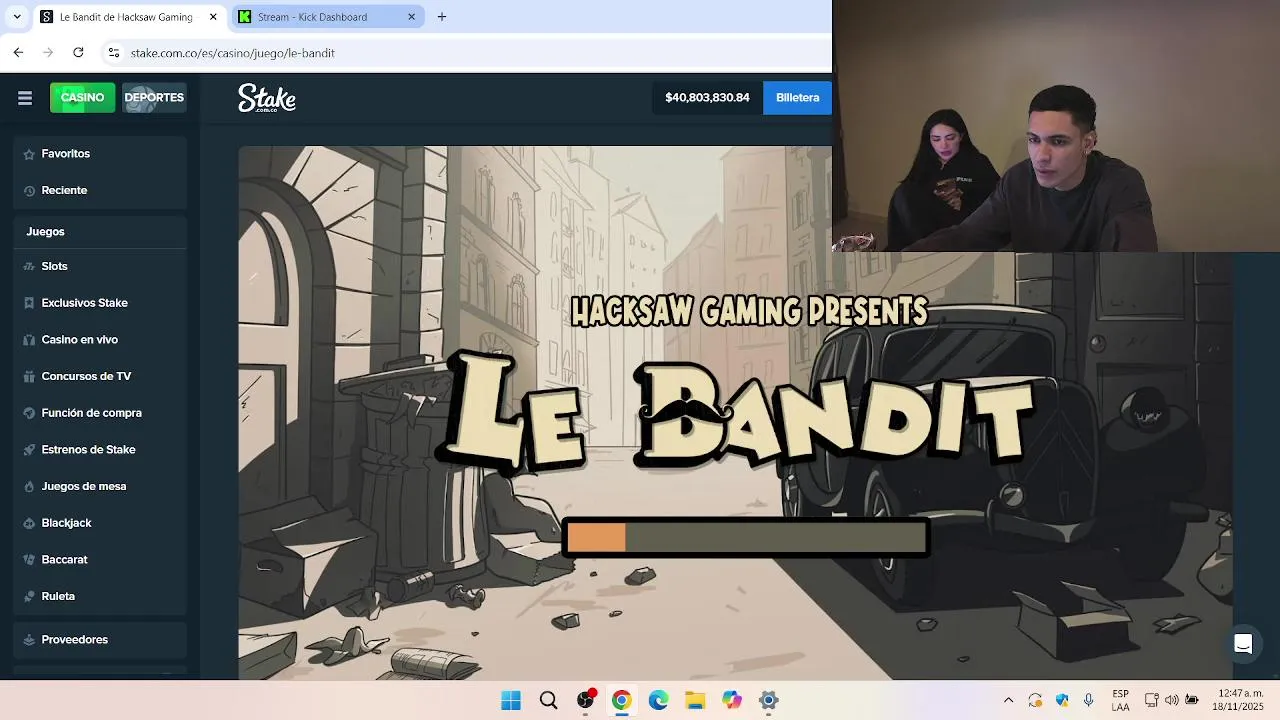
Task: Switch to the CASINO section
Action: pos(82,98)
